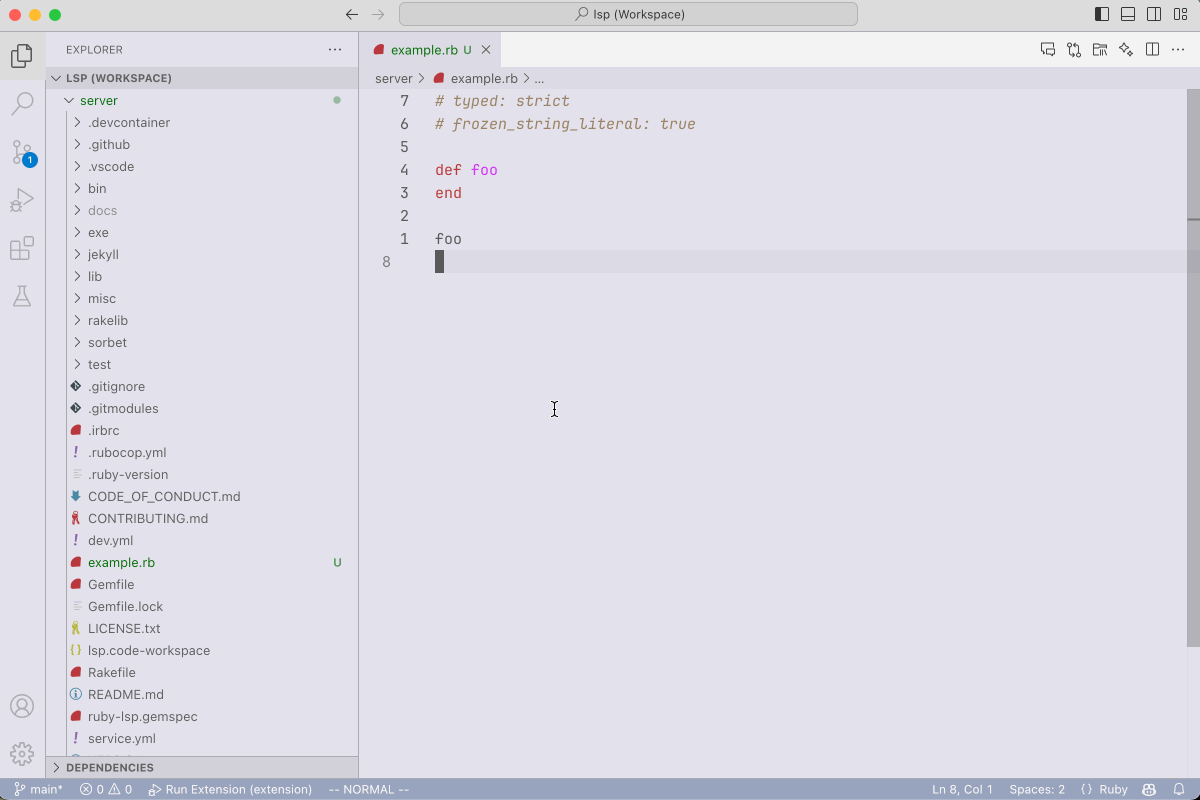Image resolution: width=1200 pixels, height=800 pixels.
Task: Open the Manage gear menu
Action: 22,754
